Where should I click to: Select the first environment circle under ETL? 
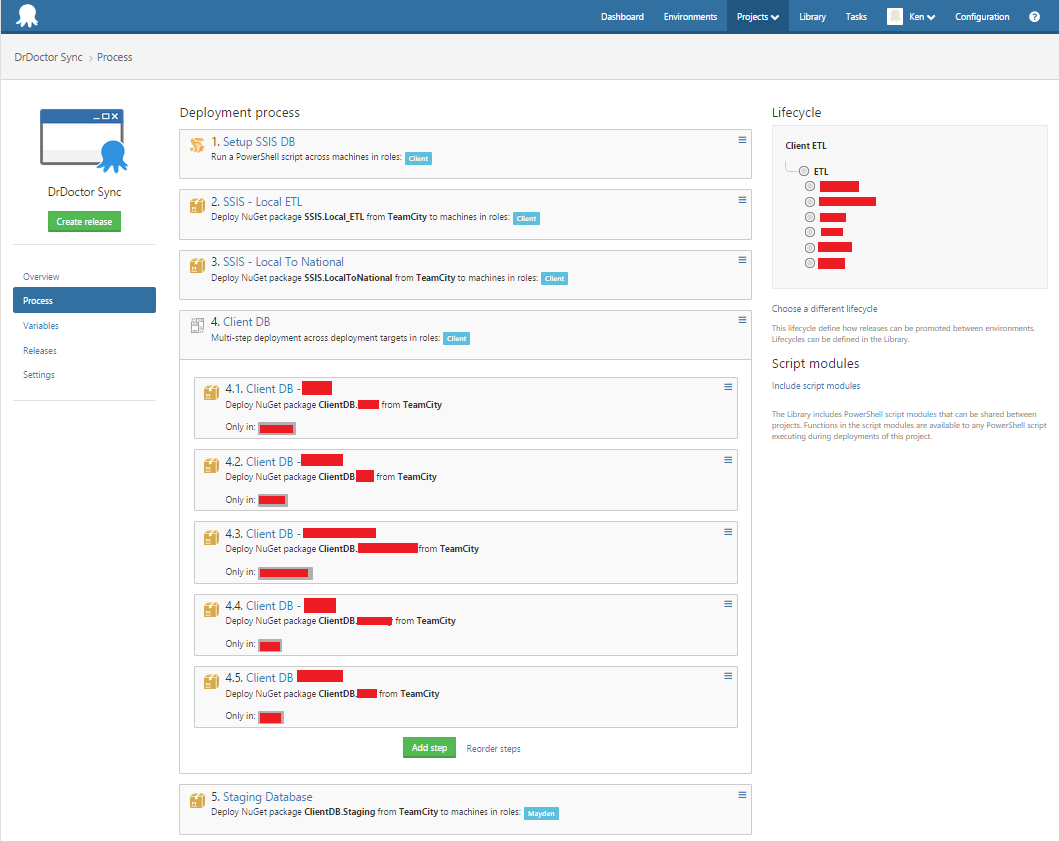pyautogui.click(x=810, y=186)
